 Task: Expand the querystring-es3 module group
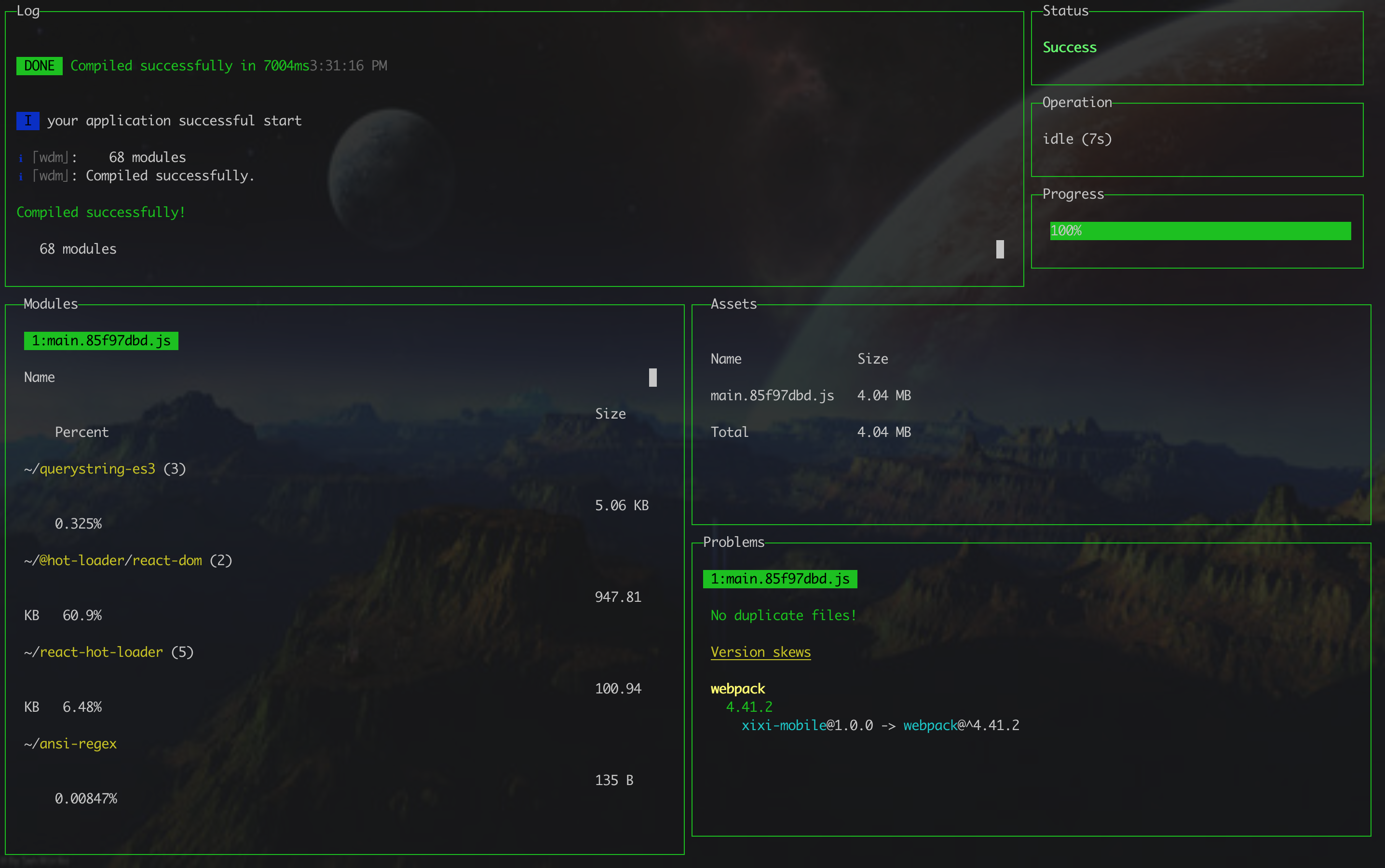pos(97,469)
